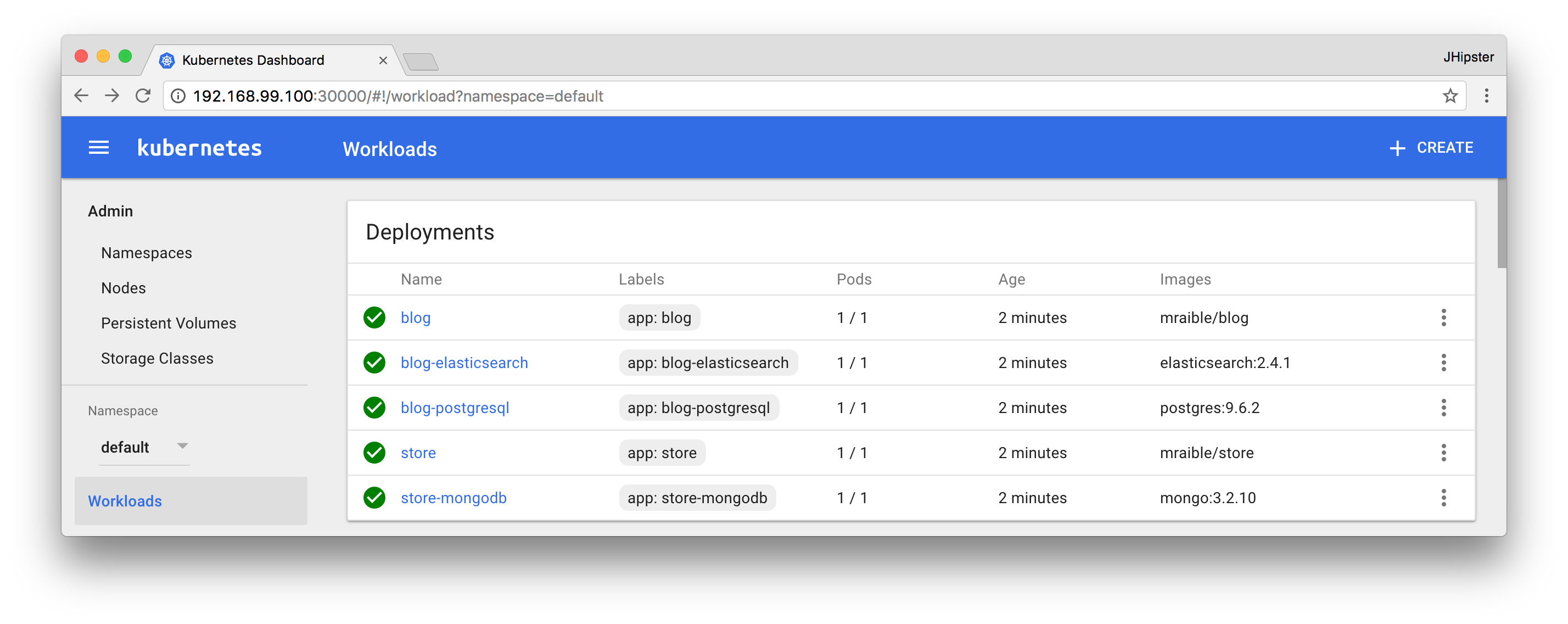The image size is (1568, 624).
Task: Open the three-dot actions menu for blog-elasticsearch
Action: click(x=1443, y=363)
